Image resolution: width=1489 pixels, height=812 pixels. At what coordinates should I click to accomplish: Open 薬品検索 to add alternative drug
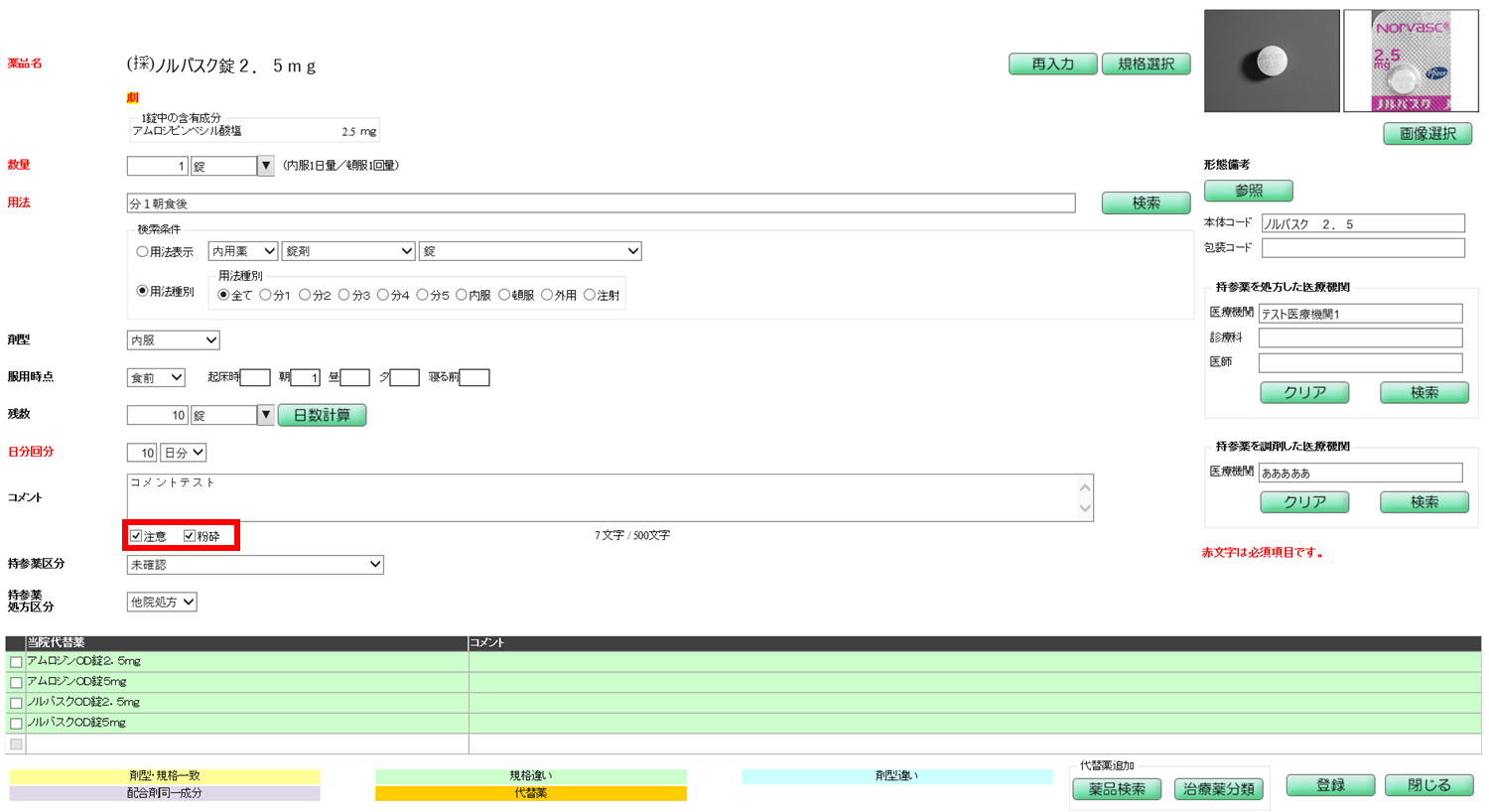1117,789
